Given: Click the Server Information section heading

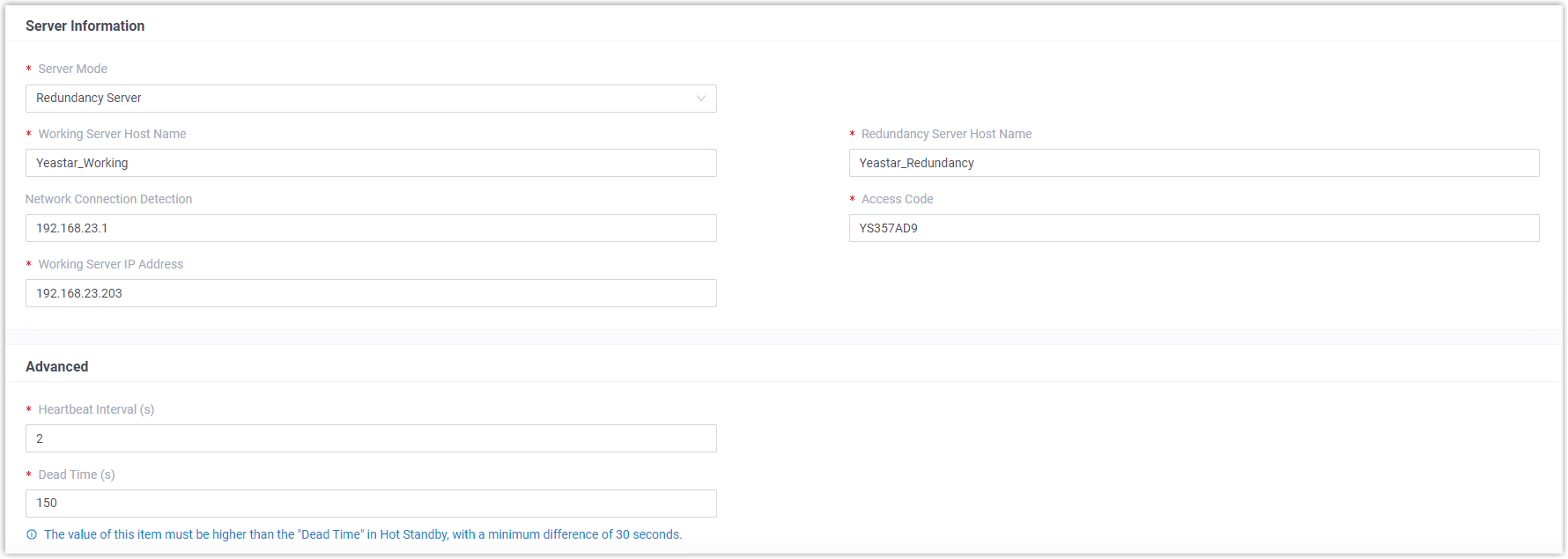Looking at the screenshot, I should point(85,26).
